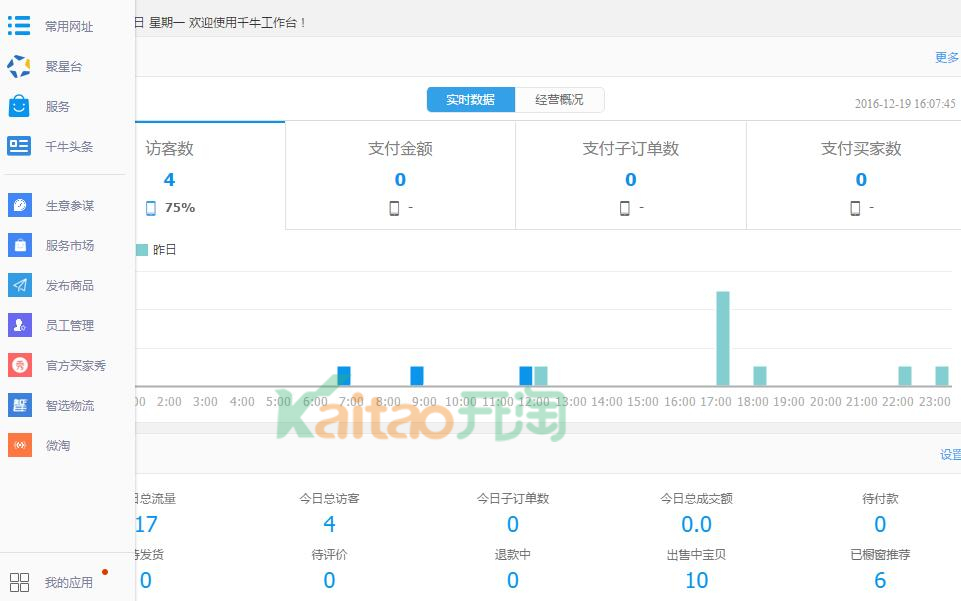Viewport: 961px width, 601px height.
Task: Select the 发布商品 paper plane icon
Action: [19, 285]
